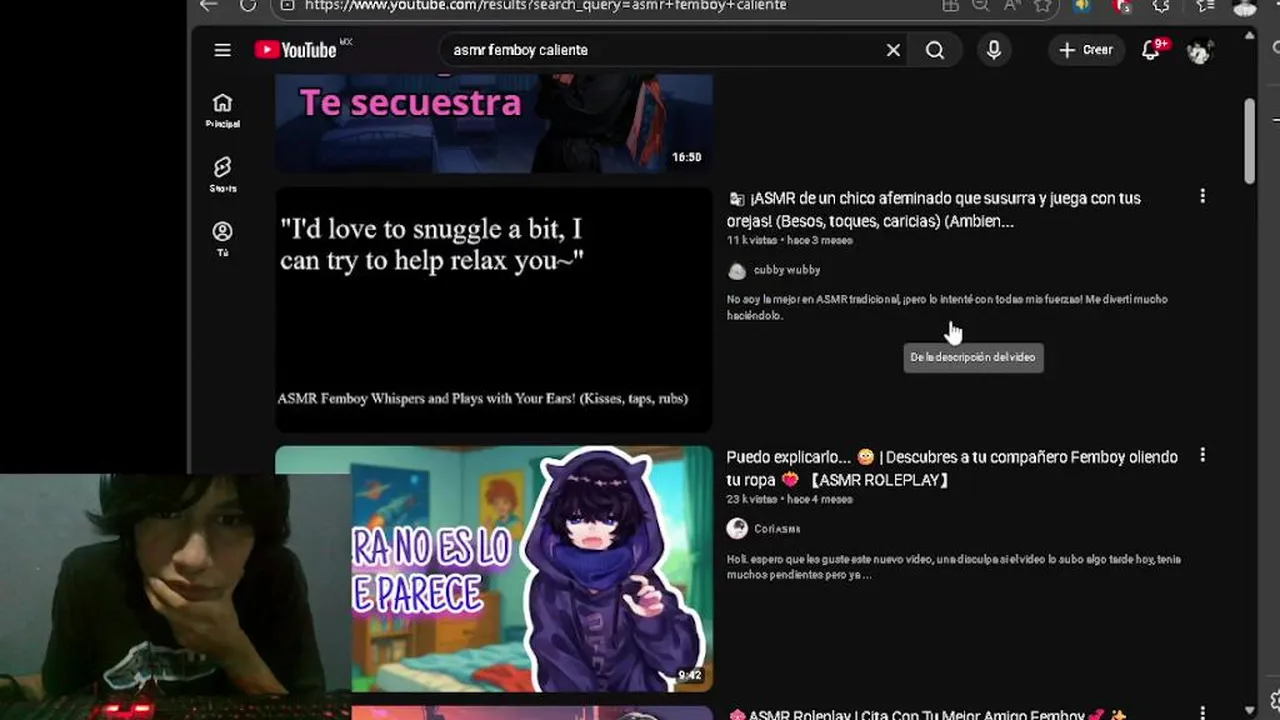Open the YouTube account avatar menu
This screenshot has height=720, width=1280.
point(1199,50)
